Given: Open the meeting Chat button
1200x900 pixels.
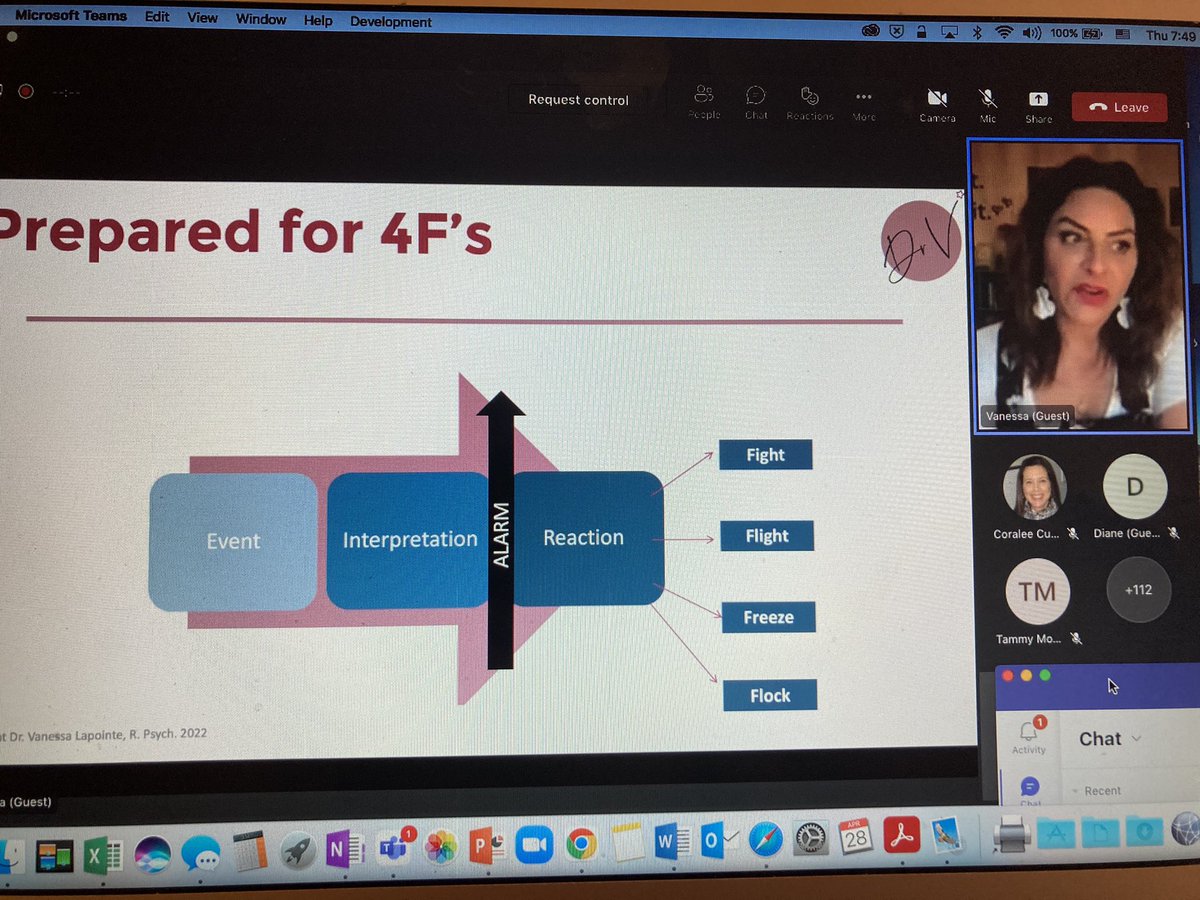Looking at the screenshot, I should [756, 102].
